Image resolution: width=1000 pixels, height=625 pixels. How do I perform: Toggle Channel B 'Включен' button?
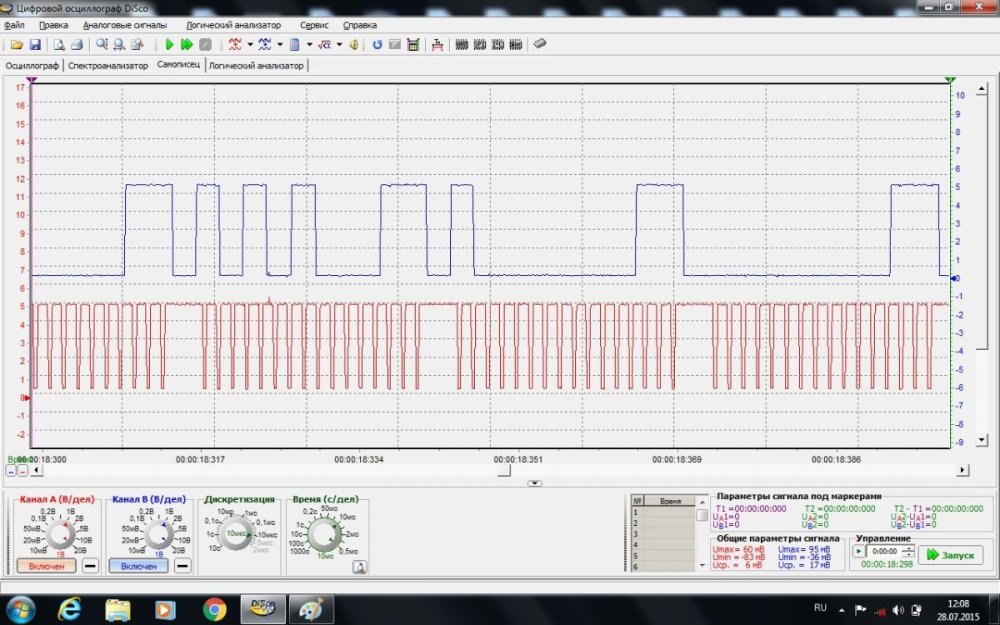138,566
